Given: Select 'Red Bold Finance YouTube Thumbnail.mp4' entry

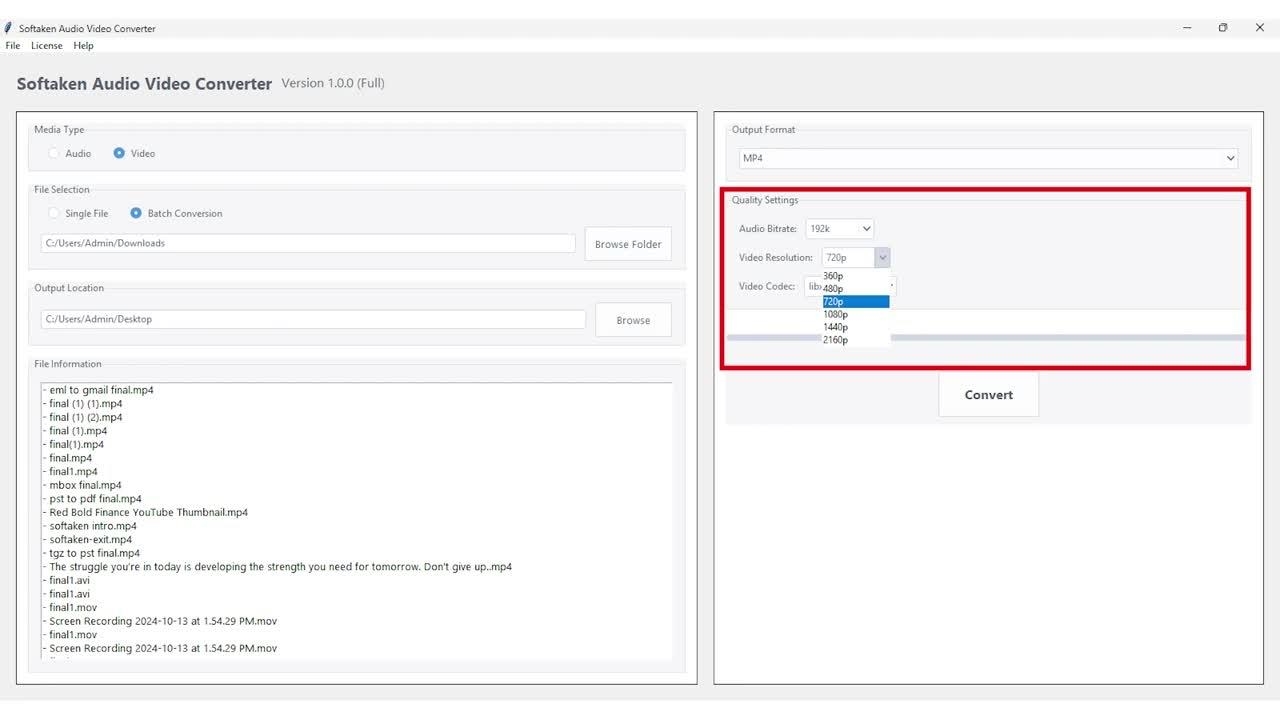Looking at the screenshot, I should coord(148,512).
